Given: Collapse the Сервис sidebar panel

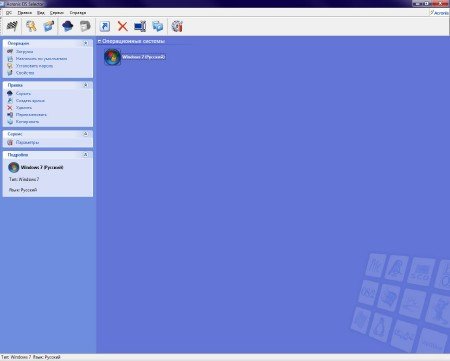Looking at the screenshot, I should (x=85, y=134).
